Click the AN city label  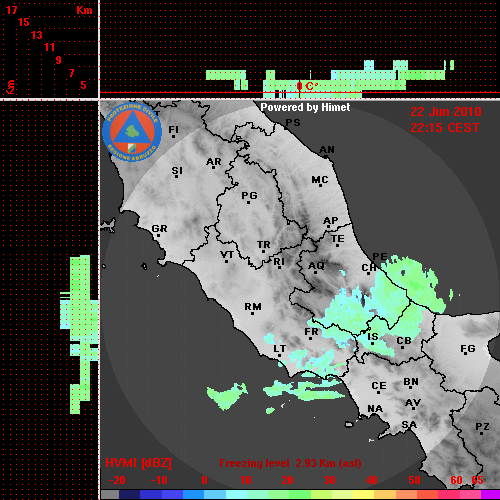(327, 150)
